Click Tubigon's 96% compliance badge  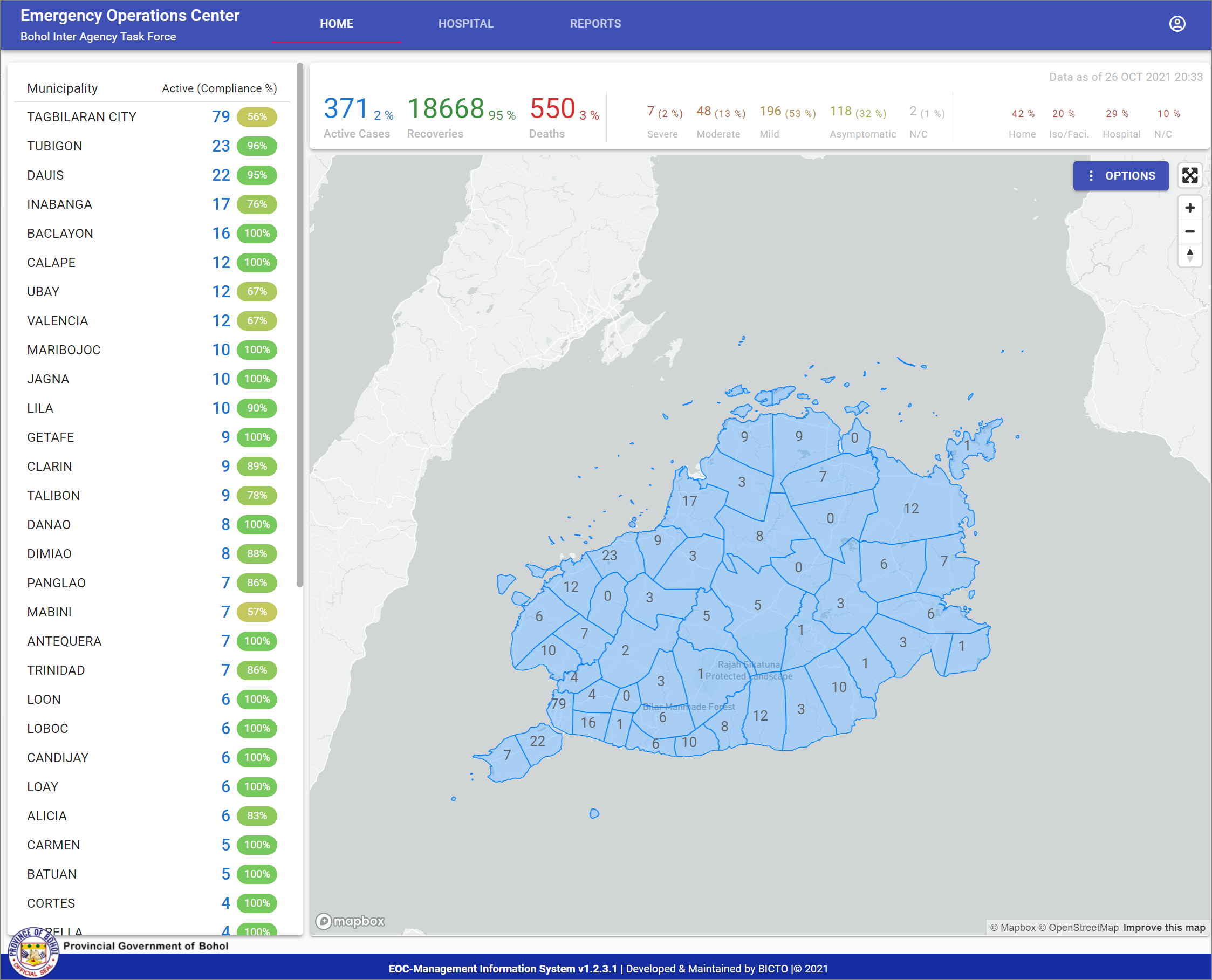(x=257, y=146)
